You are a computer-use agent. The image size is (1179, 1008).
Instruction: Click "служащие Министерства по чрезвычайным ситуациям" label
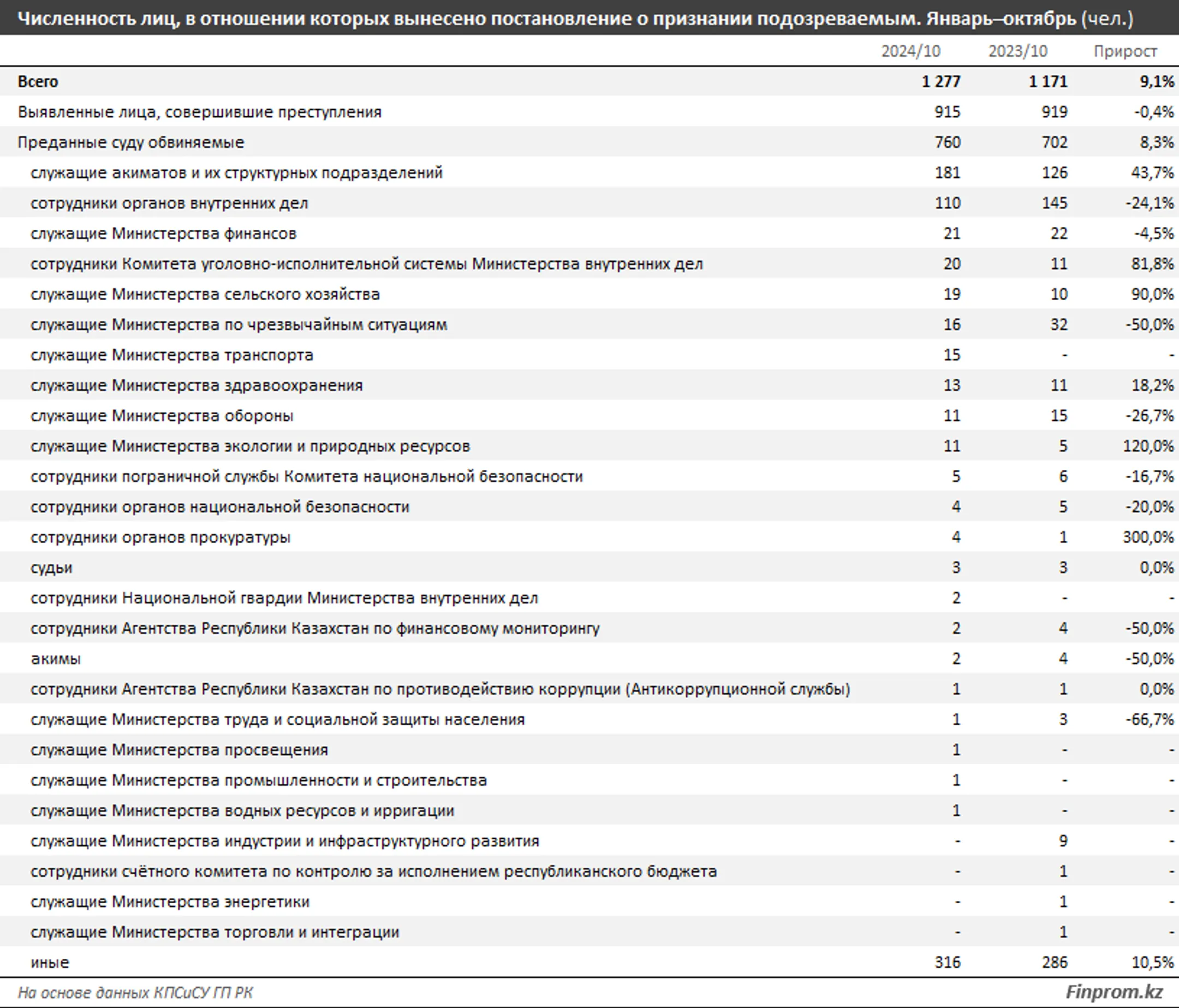point(239,325)
